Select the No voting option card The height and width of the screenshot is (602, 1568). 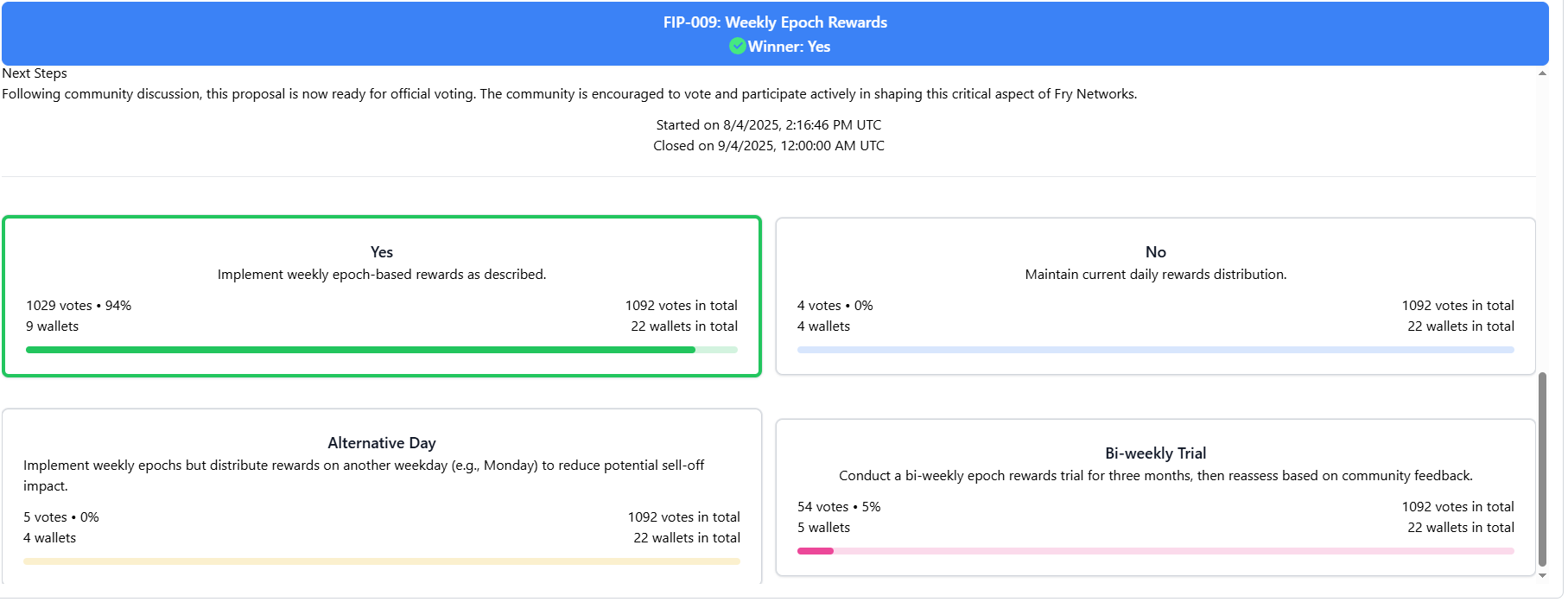[x=1156, y=296]
